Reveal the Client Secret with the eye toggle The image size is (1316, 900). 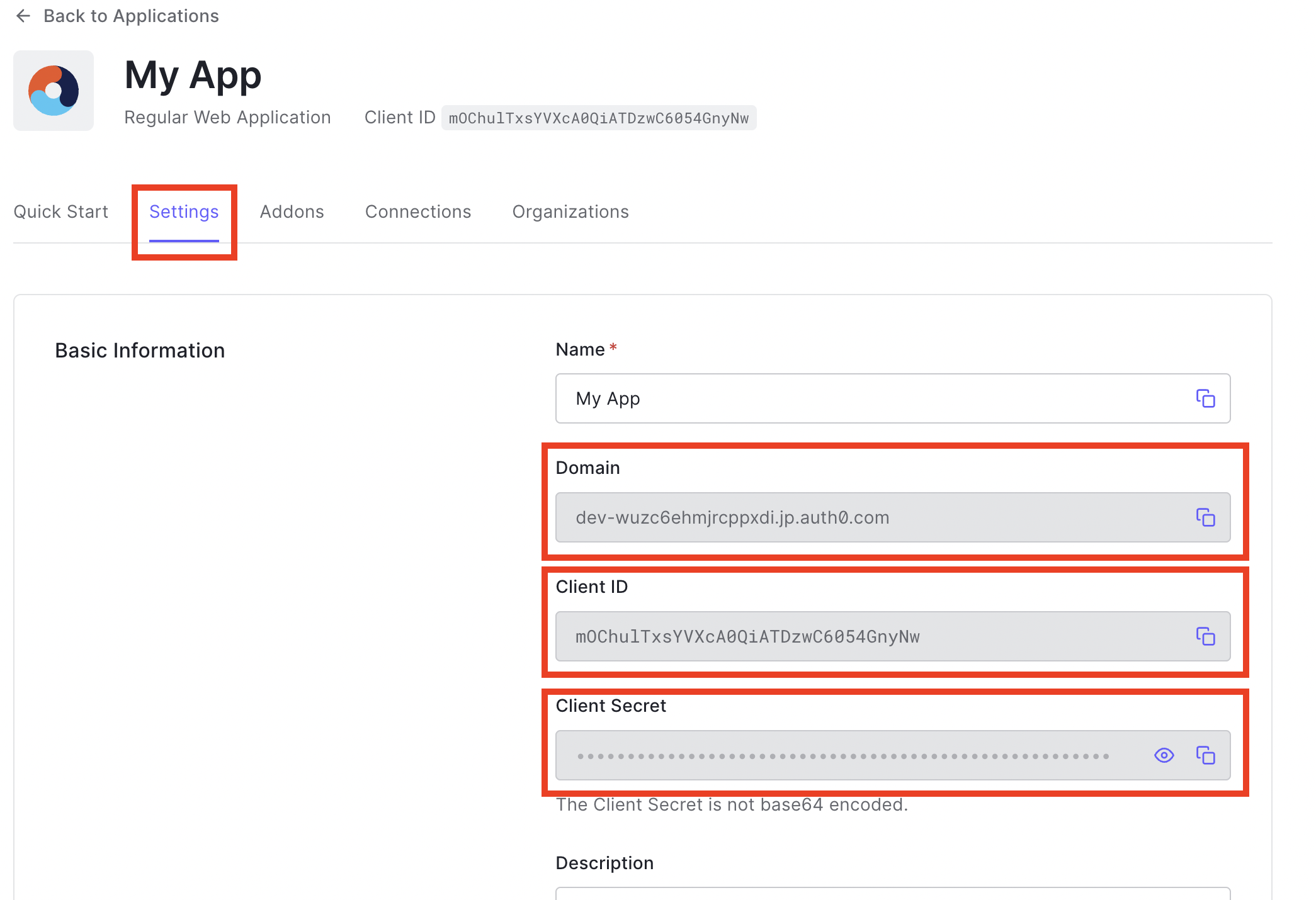[x=1164, y=755]
